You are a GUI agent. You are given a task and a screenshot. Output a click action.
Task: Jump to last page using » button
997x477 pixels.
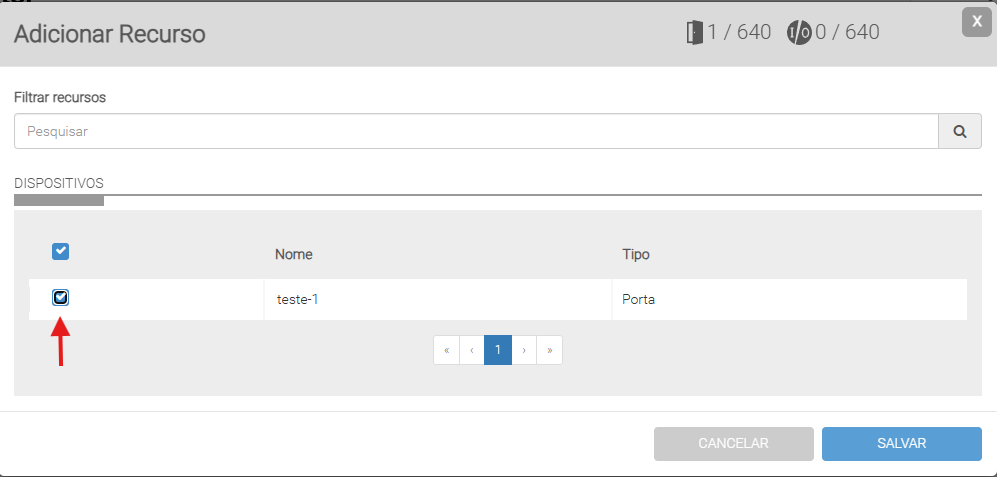click(x=549, y=350)
